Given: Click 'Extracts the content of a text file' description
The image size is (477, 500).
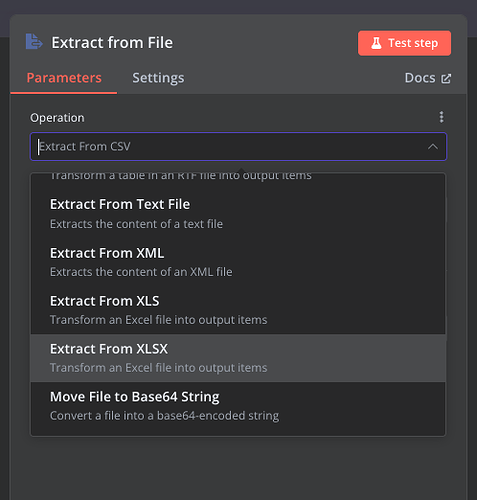Looking at the screenshot, I should [x=136, y=224].
